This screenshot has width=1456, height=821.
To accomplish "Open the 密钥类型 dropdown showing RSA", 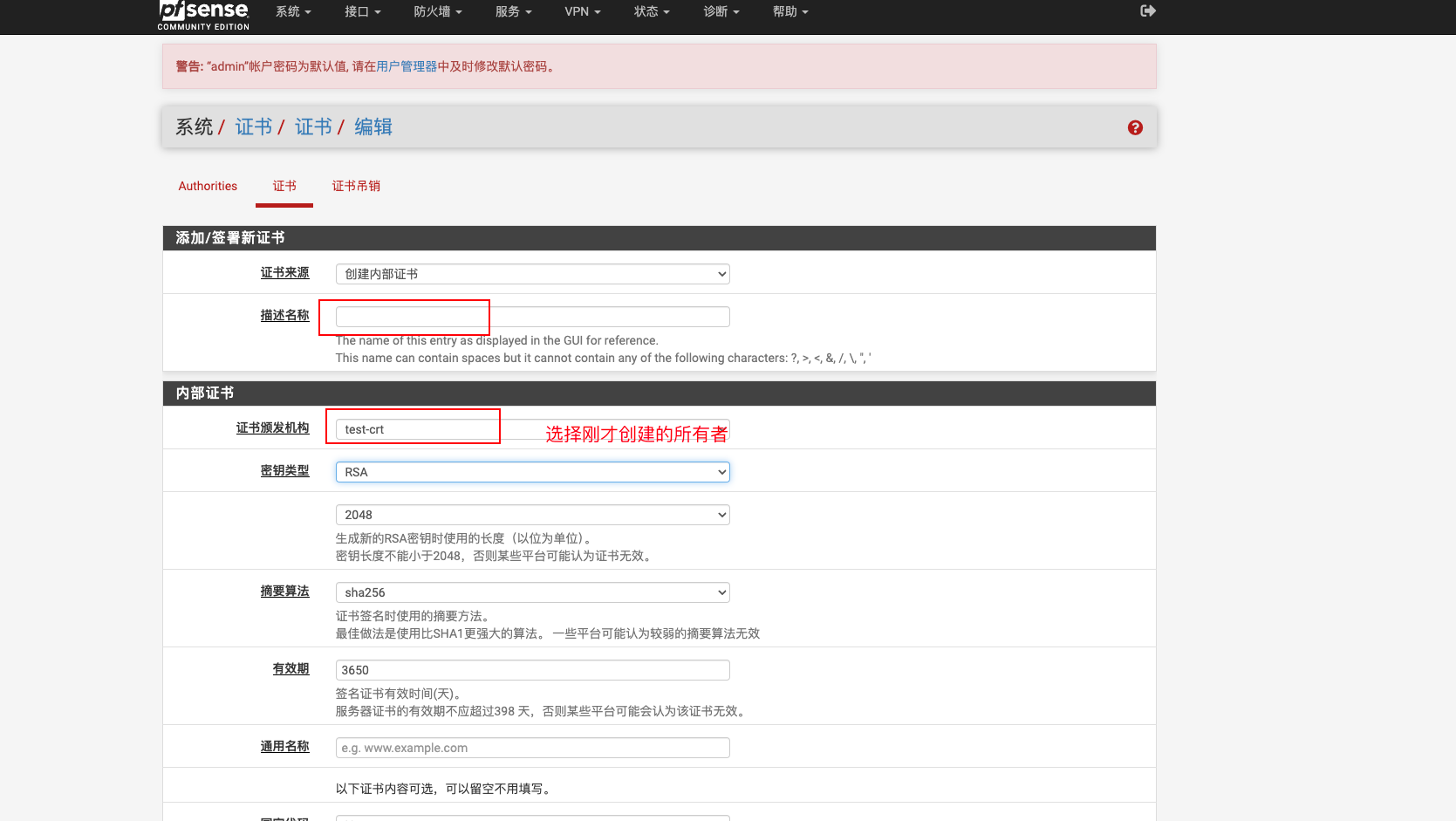I will [532, 472].
